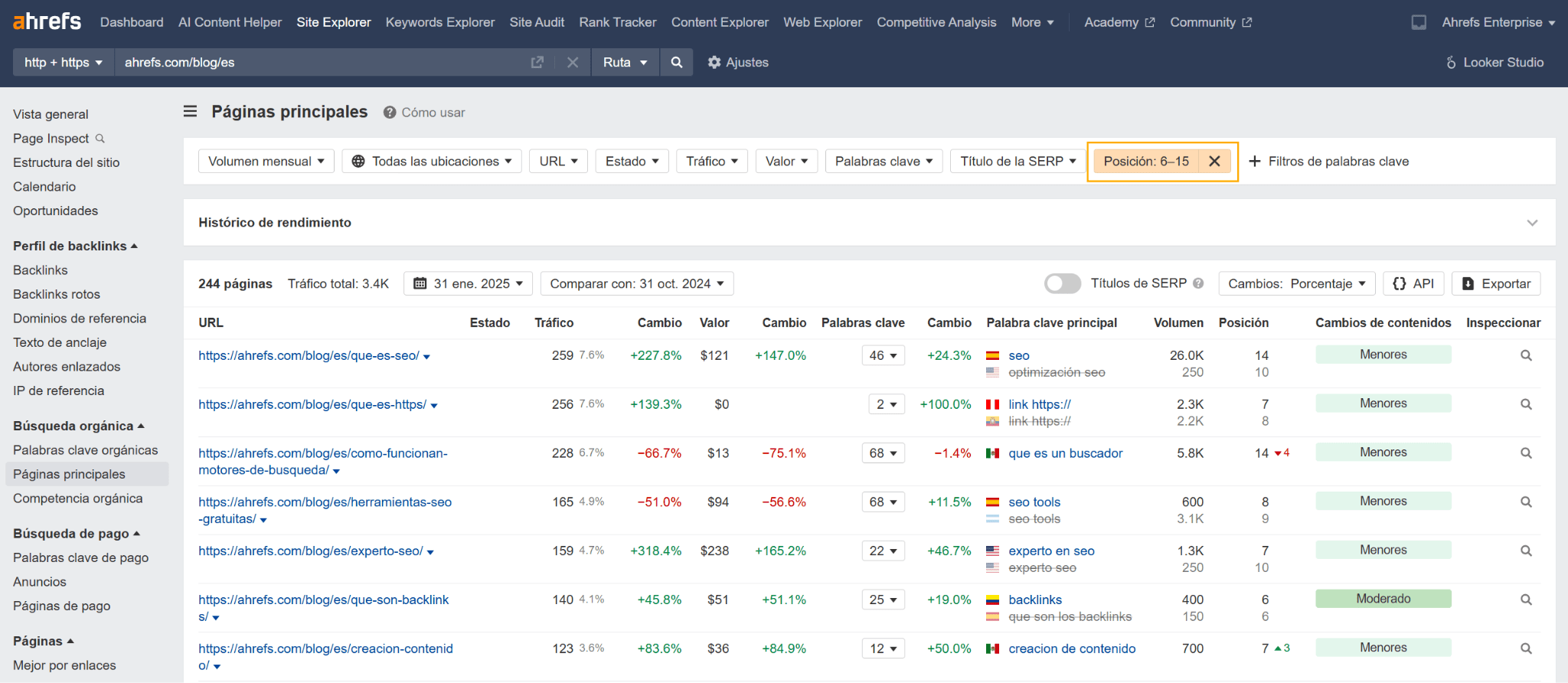Toggle Títulos de SERP switch

1062,283
